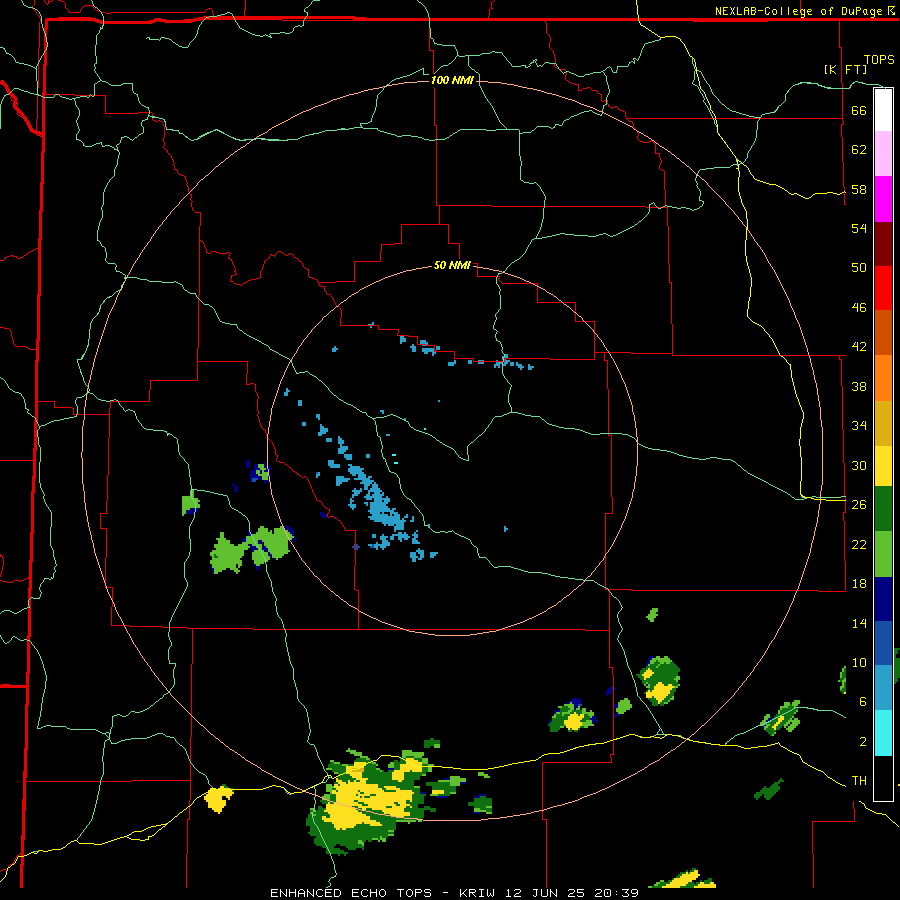This screenshot has width=900, height=900.
Task: Click the '22' legend value
Action: coord(859,544)
